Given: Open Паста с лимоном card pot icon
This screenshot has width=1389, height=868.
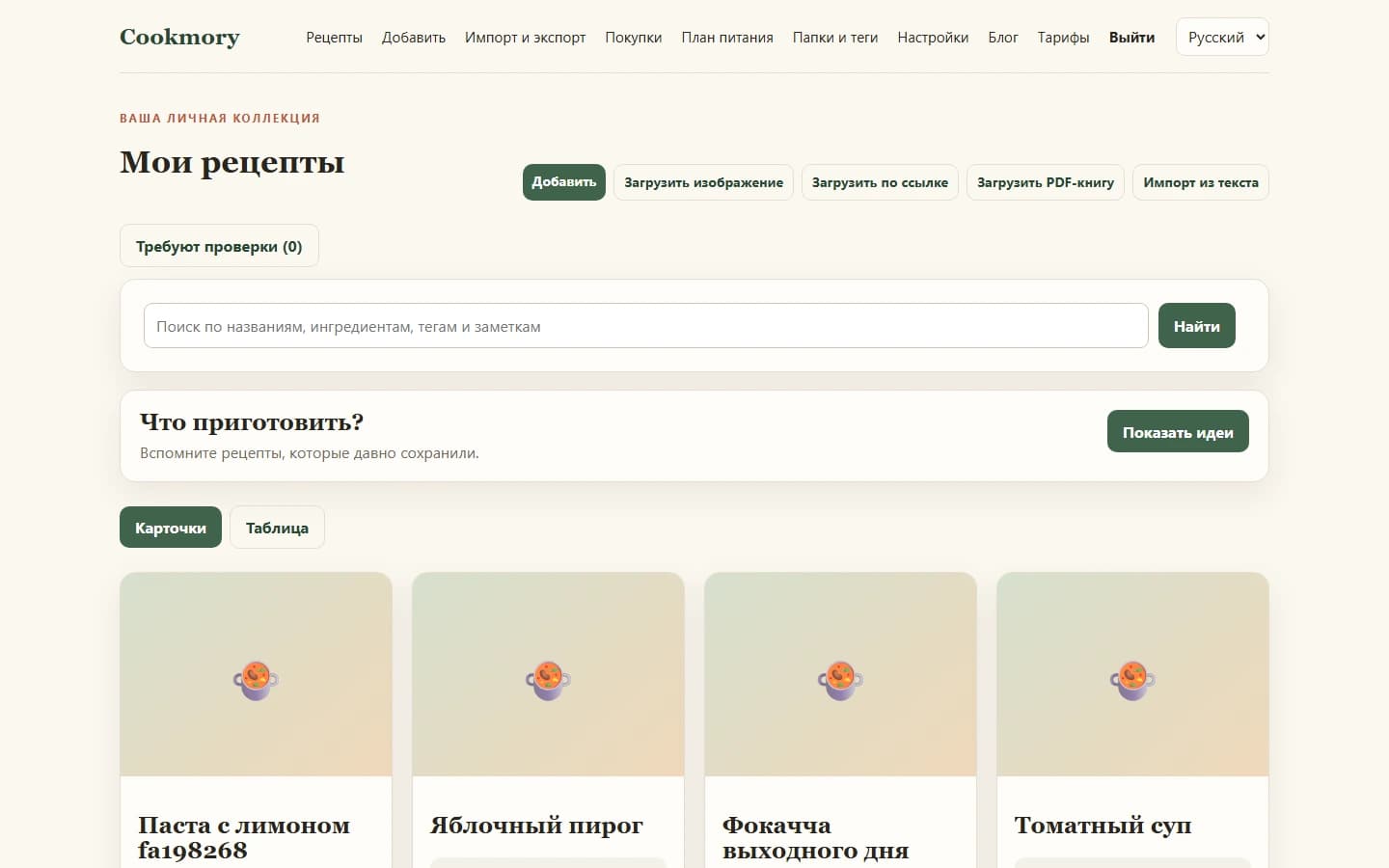Looking at the screenshot, I should coord(256,680).
